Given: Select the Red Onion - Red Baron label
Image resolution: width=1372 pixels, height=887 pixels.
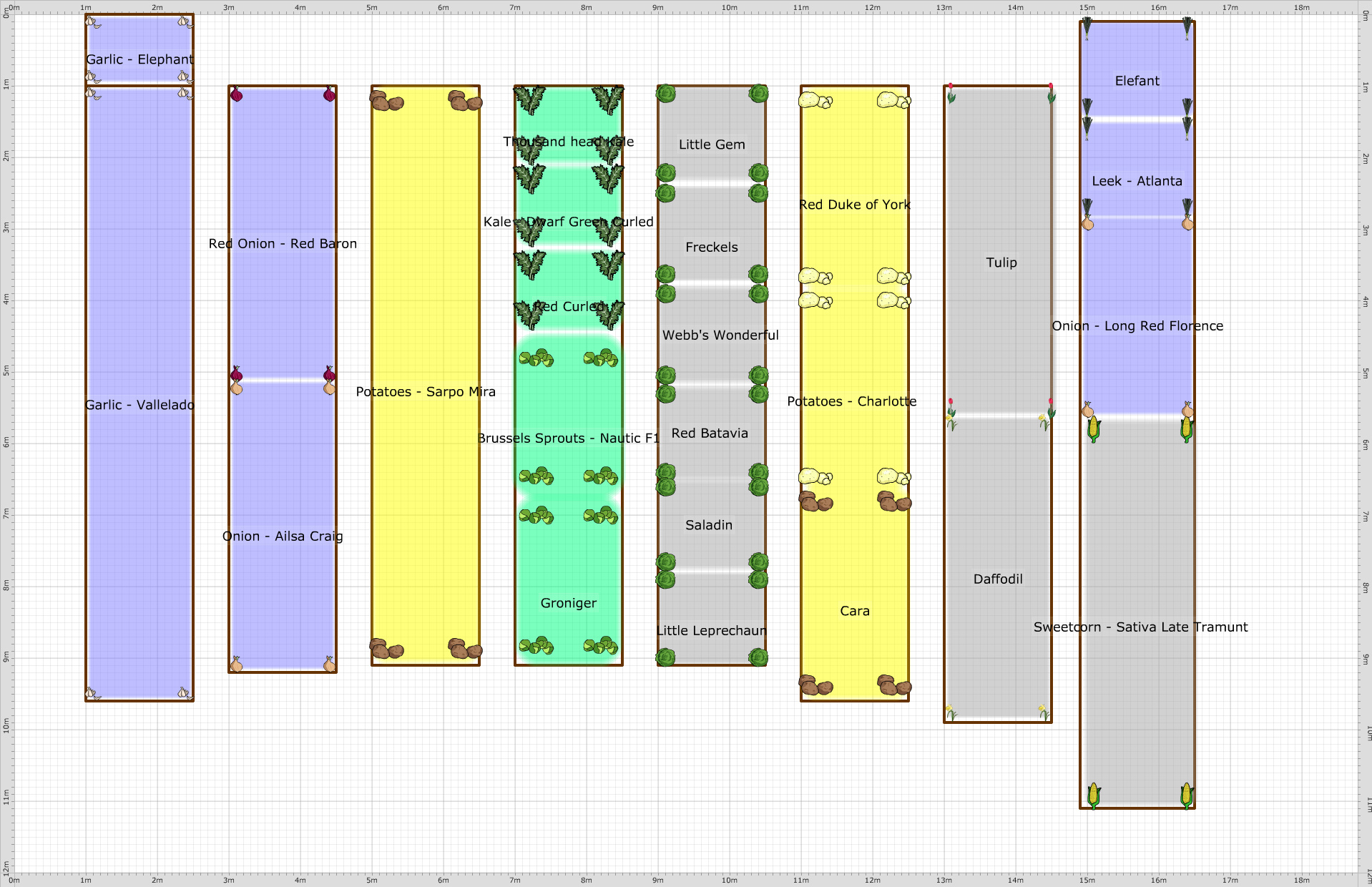Looking at the screenshot, I should [x=283, y=244].
